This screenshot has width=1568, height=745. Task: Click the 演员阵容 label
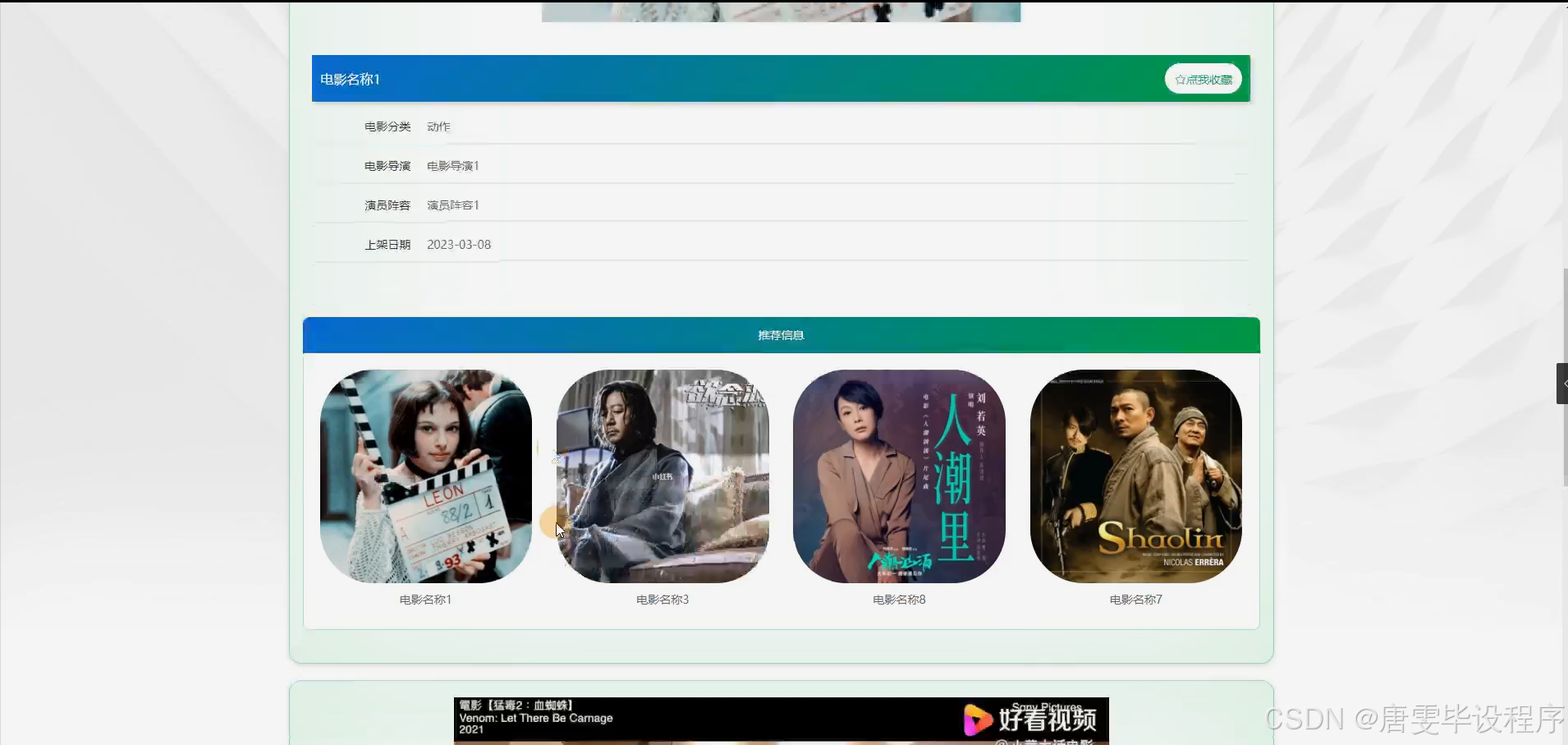pos(387,205)
